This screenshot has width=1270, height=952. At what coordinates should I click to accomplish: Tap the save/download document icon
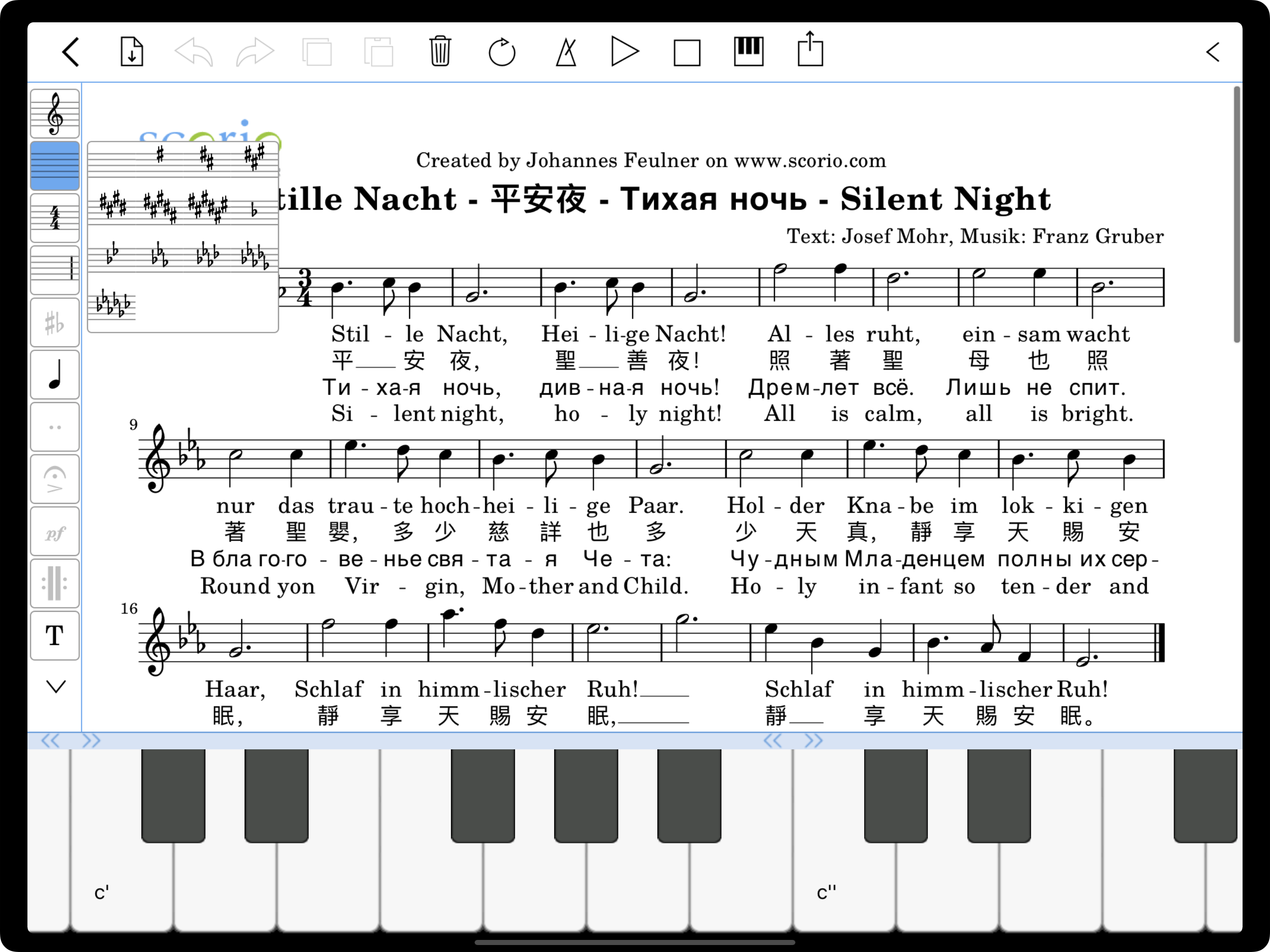pos(132,52)
